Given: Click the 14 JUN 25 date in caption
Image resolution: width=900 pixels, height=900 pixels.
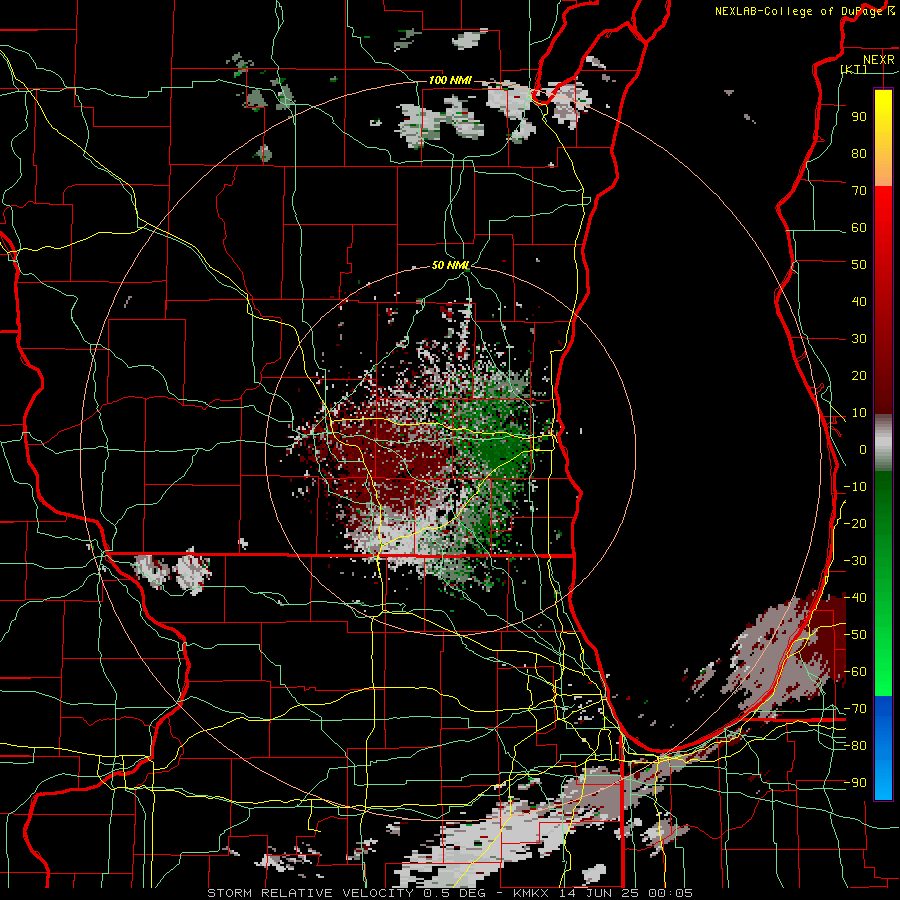Looking at the screenshot, I should pos(597,893).
